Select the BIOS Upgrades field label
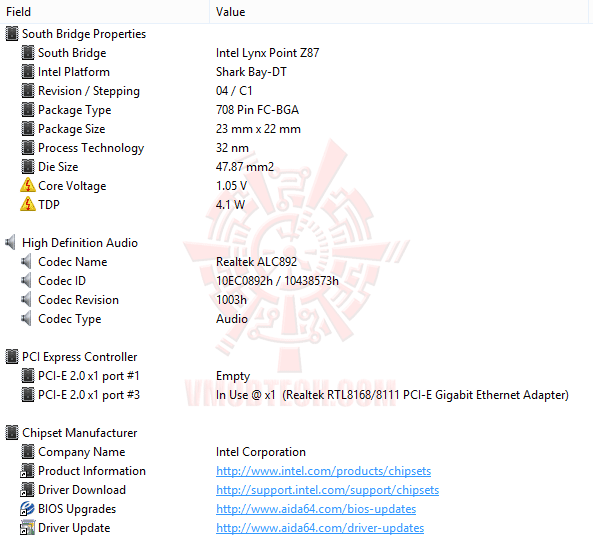 point(77,509)
